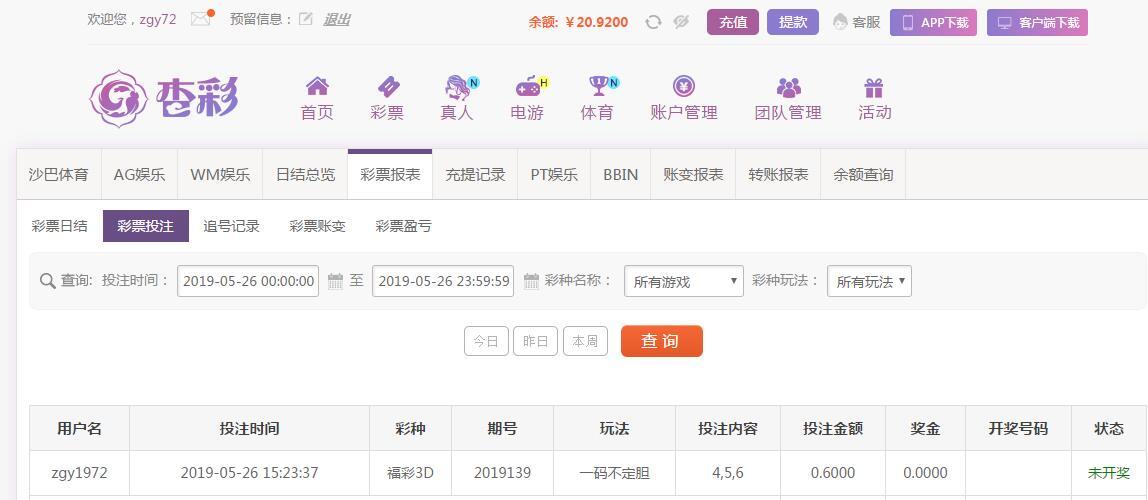Click the username zgy72 in welcome text
The height and width of the screenshot is (500, 1148).
pyautogui.click(x=158, y=20)
